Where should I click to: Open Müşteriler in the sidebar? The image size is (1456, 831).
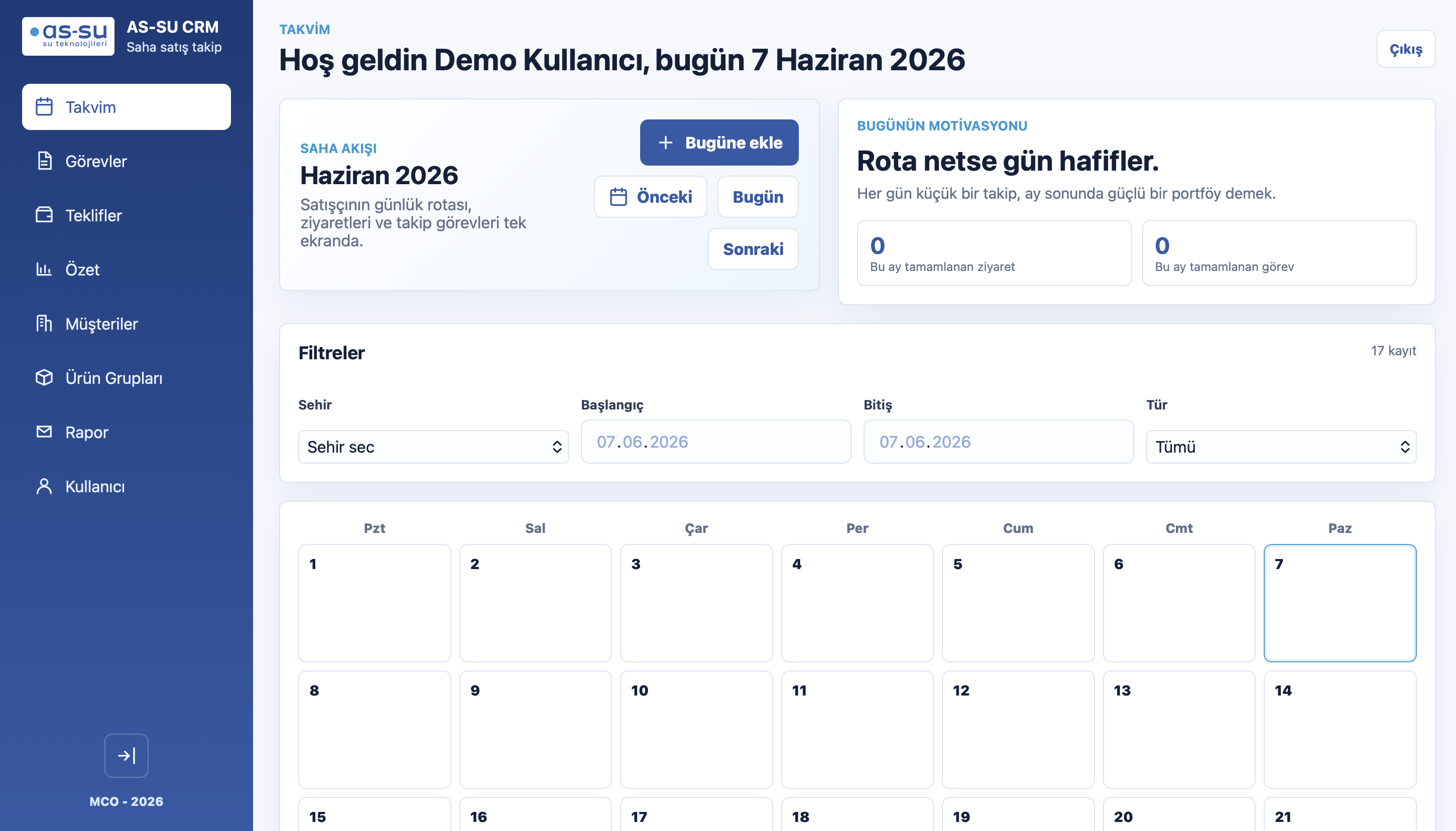[126, 324]
